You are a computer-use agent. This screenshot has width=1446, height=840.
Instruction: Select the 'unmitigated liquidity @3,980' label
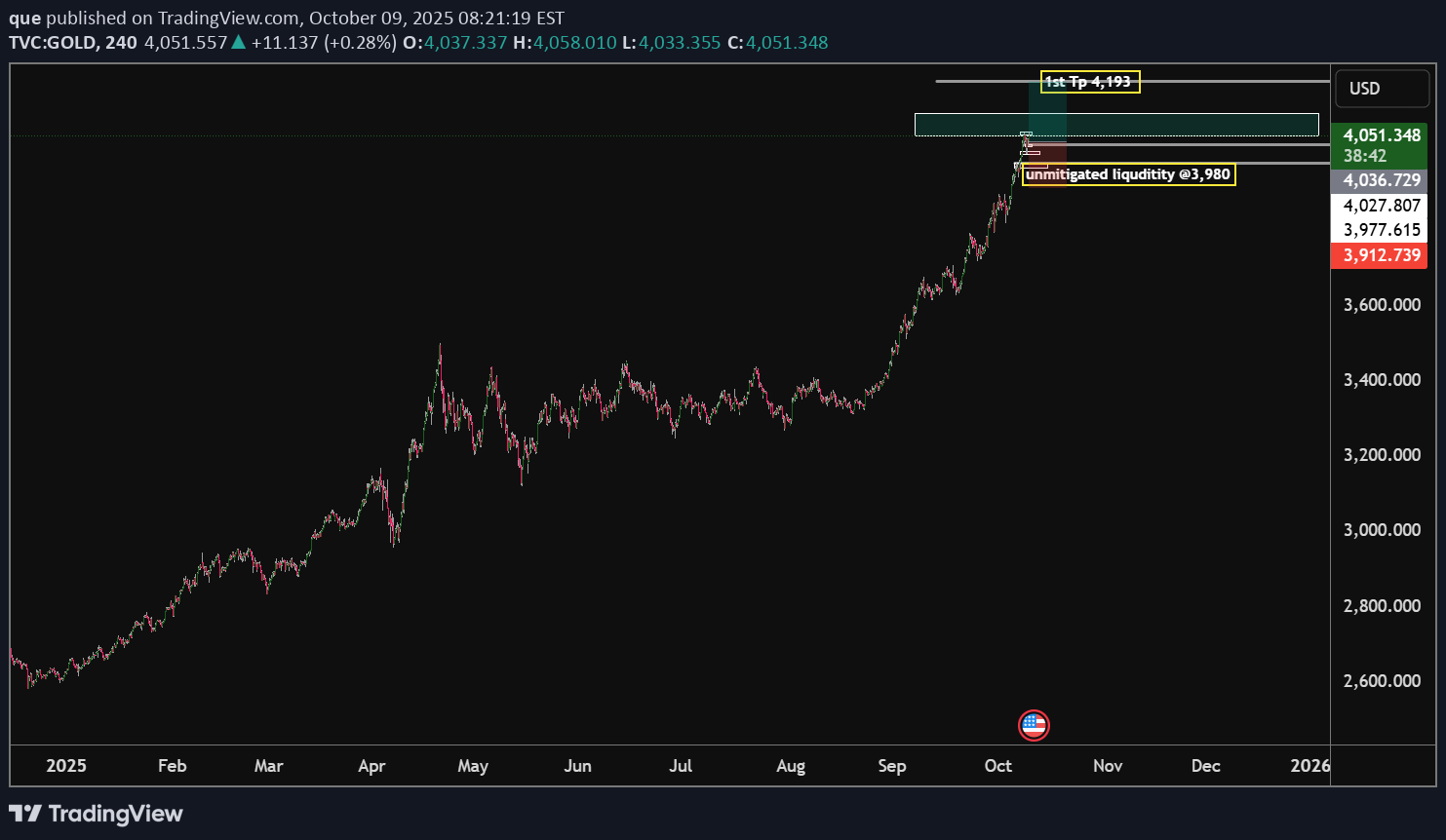[1128, 174]
